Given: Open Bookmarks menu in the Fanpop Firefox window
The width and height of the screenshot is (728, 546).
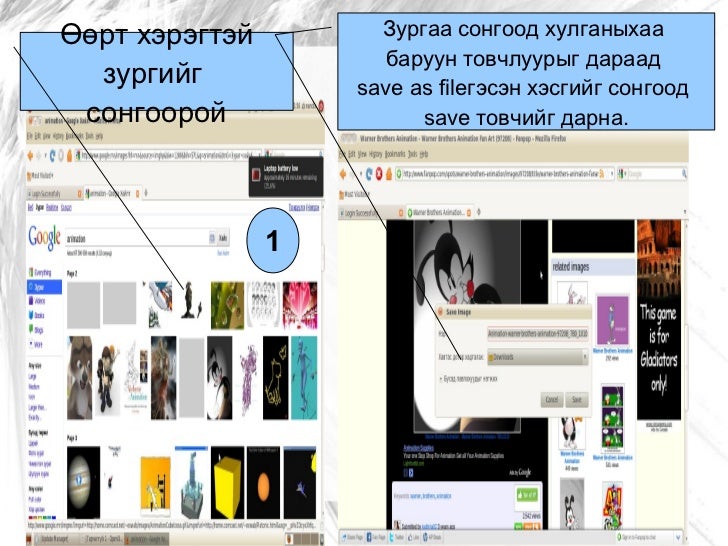Looking at the screenshot, I should (x=395, y=154).
